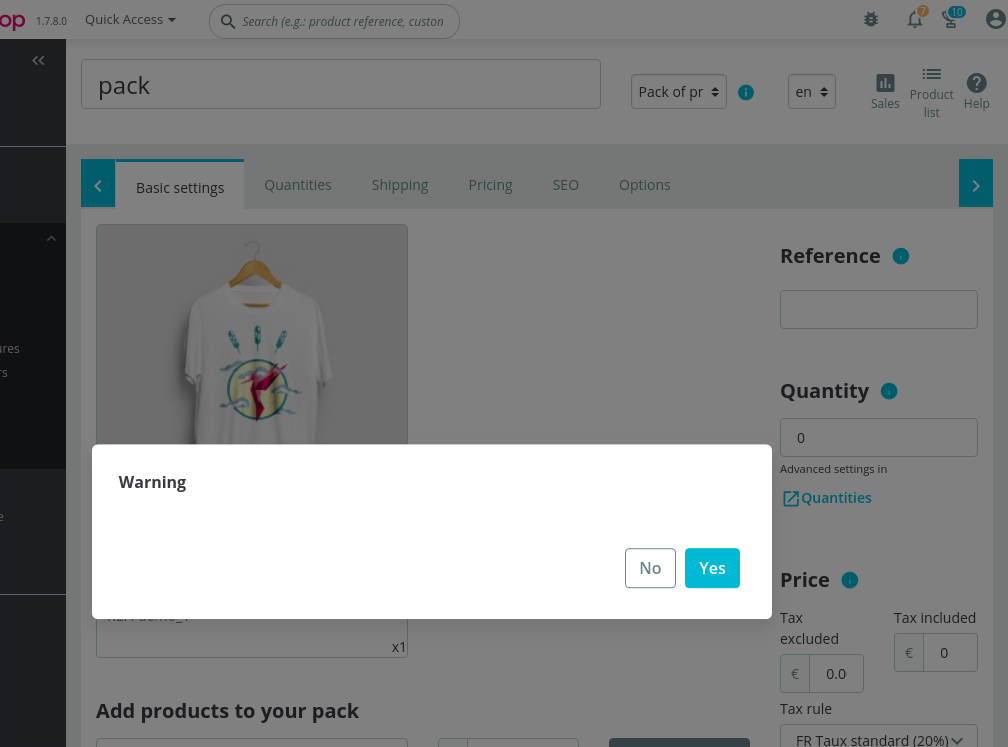Click the debug mode bug icon
The height and width of the screenshot is (747, 1008).
point(870,19)
